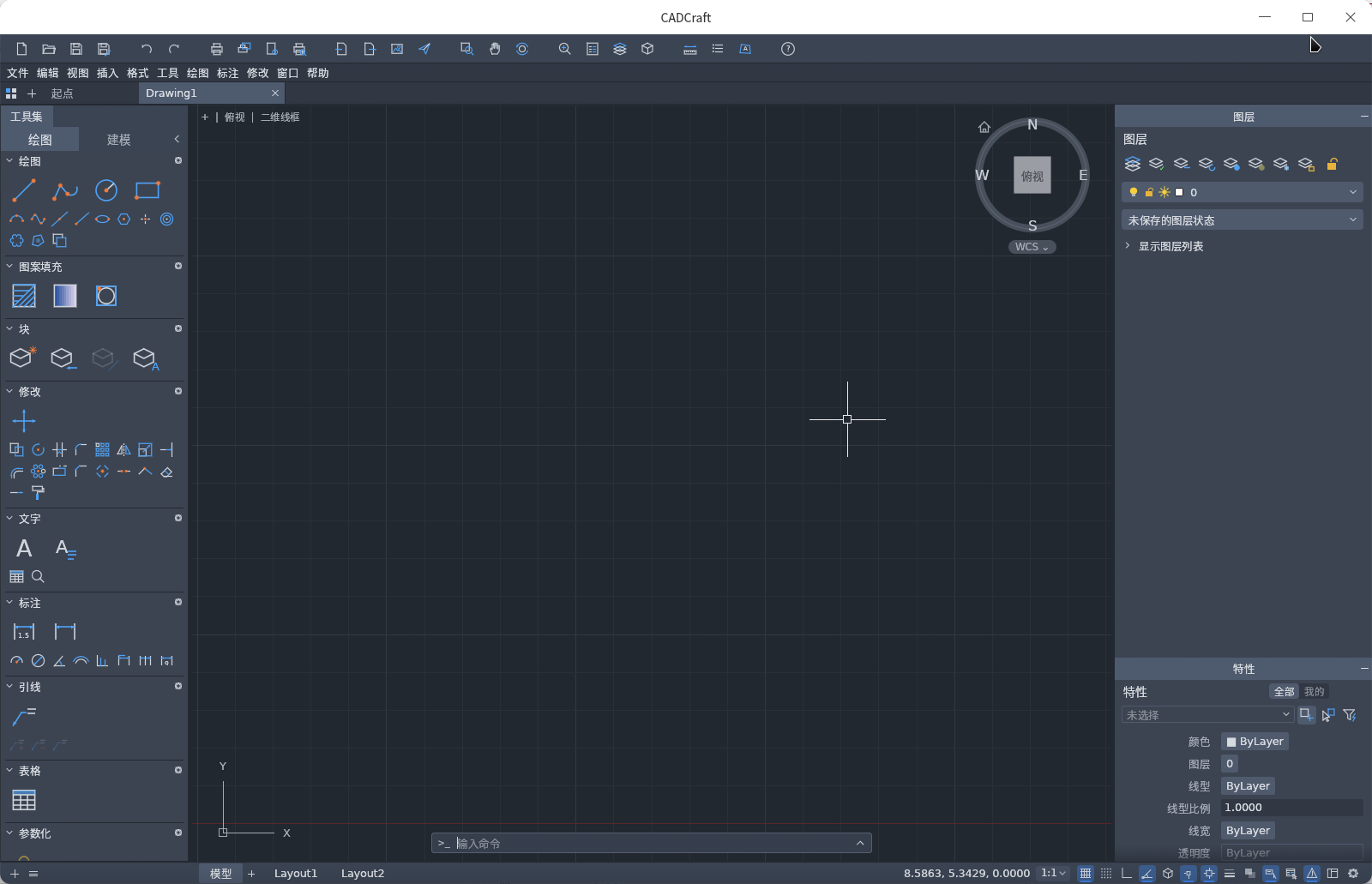Viewport: 1372px width, 884px height.
Task: Open the 标注 menu
Action: 227,73
